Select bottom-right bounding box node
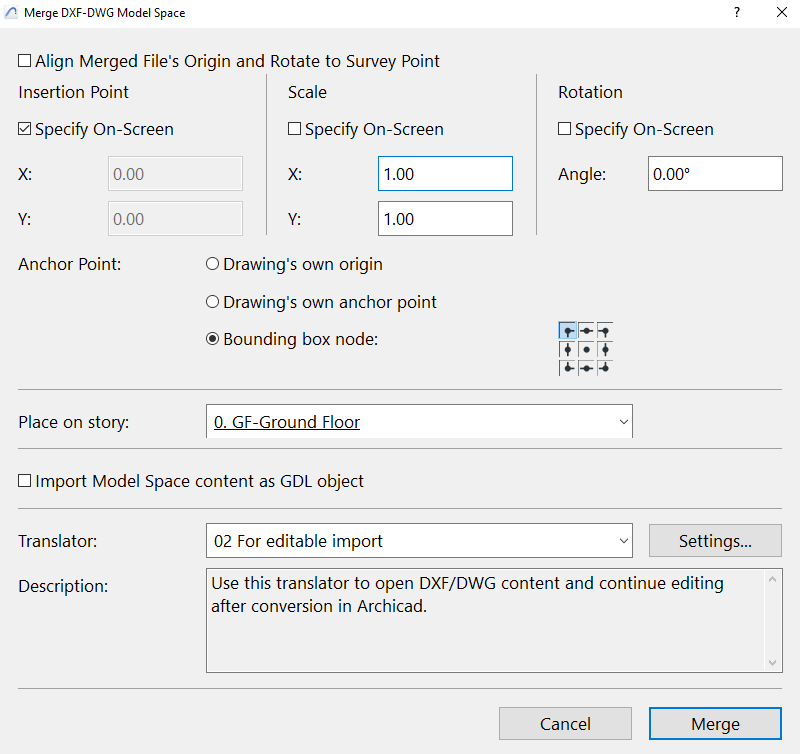Screen dimensions: 800x754 (605, 368)
